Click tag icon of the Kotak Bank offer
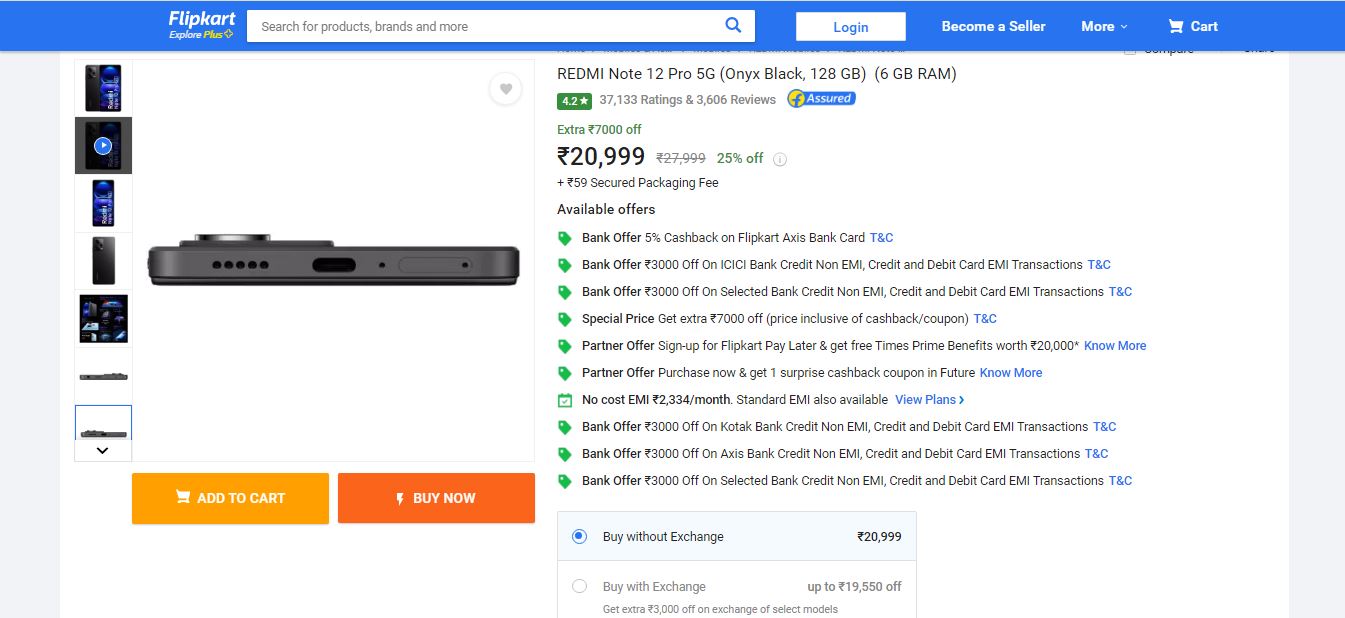The height and width of the screenshot is (618, 1345). pos(564,427)
